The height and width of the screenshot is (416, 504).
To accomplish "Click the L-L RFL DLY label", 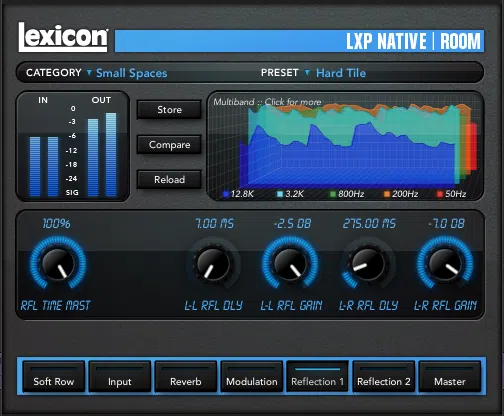I will point(214,305).
